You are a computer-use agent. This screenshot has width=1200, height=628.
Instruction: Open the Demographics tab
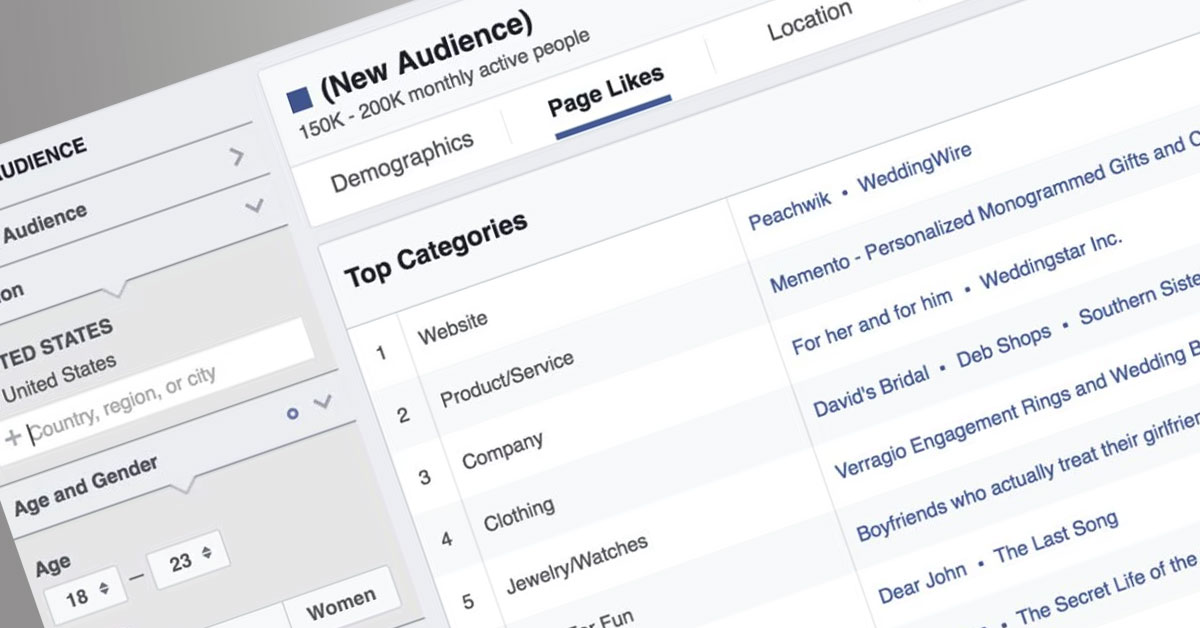click(402, 162)
